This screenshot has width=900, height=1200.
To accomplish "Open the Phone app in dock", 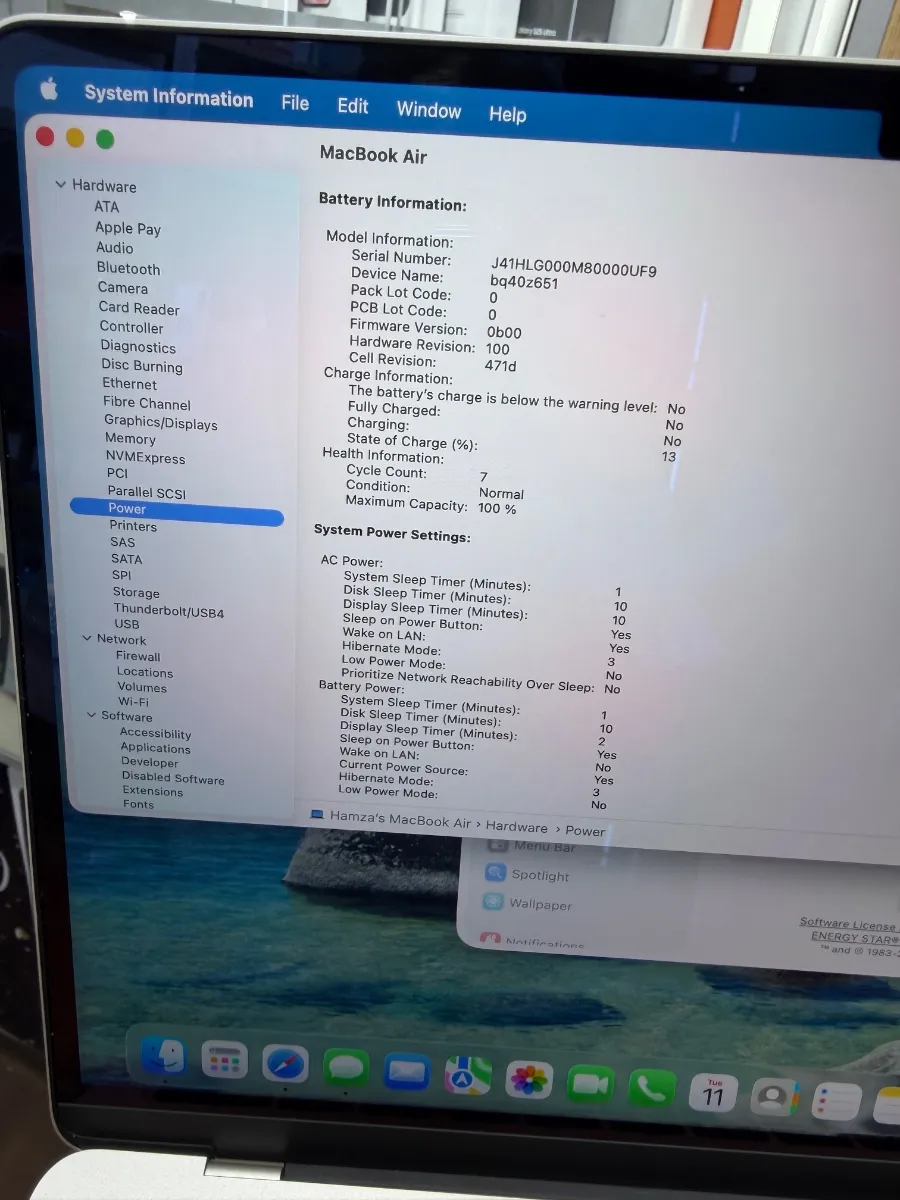I will [x=651, y=1090].
